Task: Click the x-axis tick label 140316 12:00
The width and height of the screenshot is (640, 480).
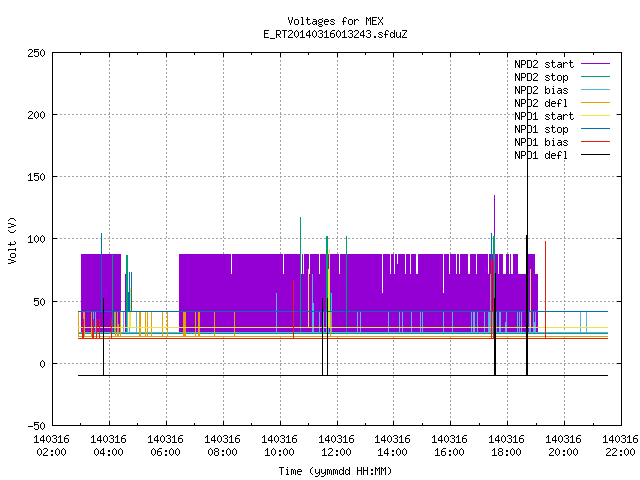Action: pos(336,446)
